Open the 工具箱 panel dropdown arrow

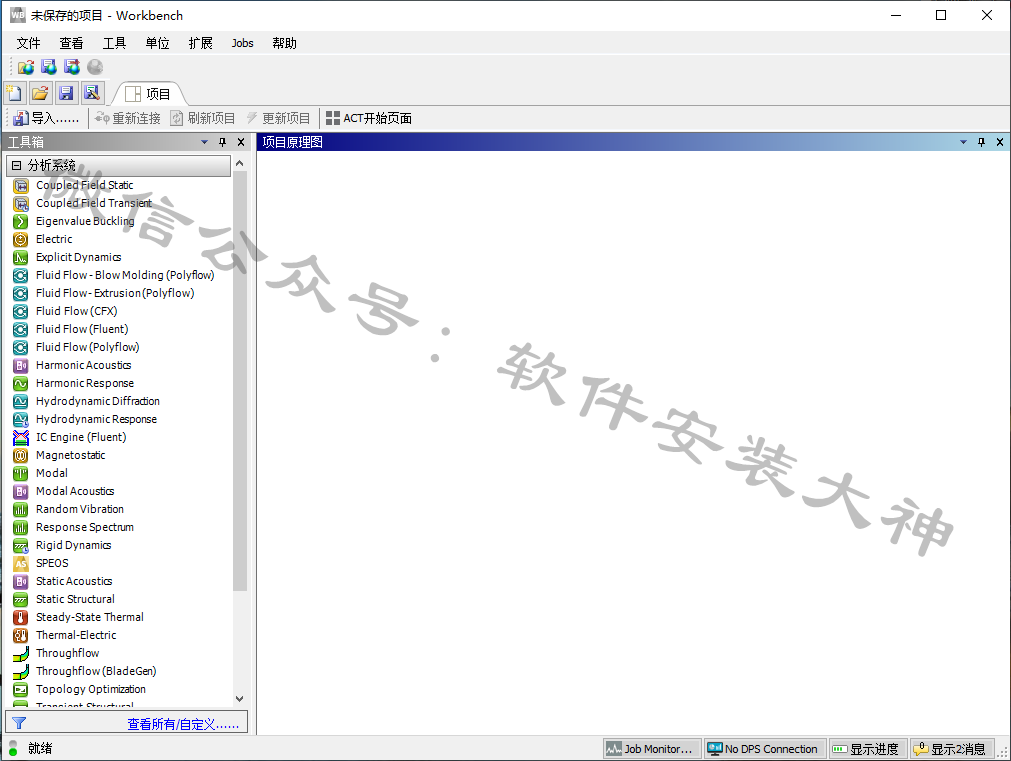[x=204, y=142]
